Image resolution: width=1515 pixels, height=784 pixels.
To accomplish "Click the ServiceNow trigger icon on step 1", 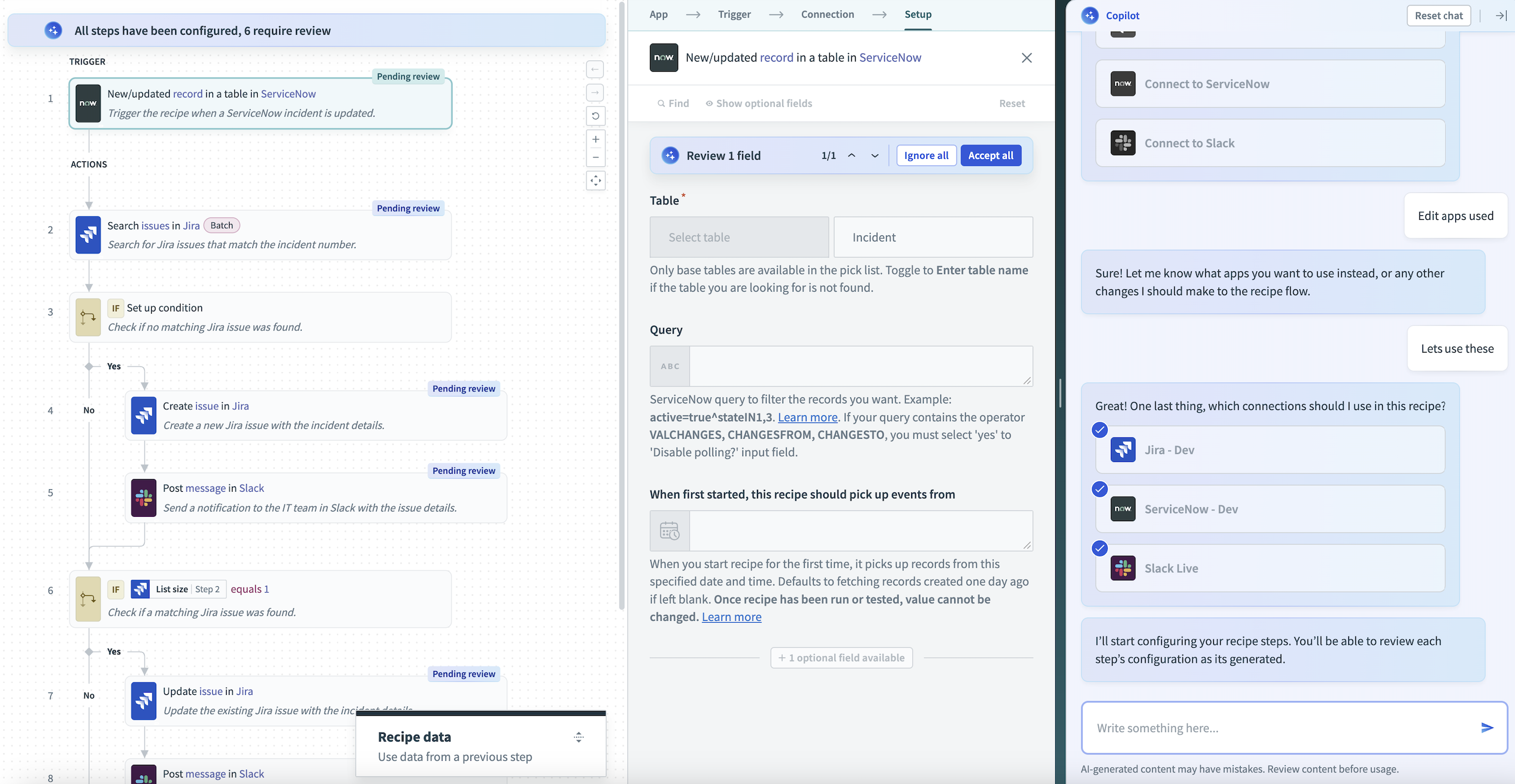I will 88,103.
